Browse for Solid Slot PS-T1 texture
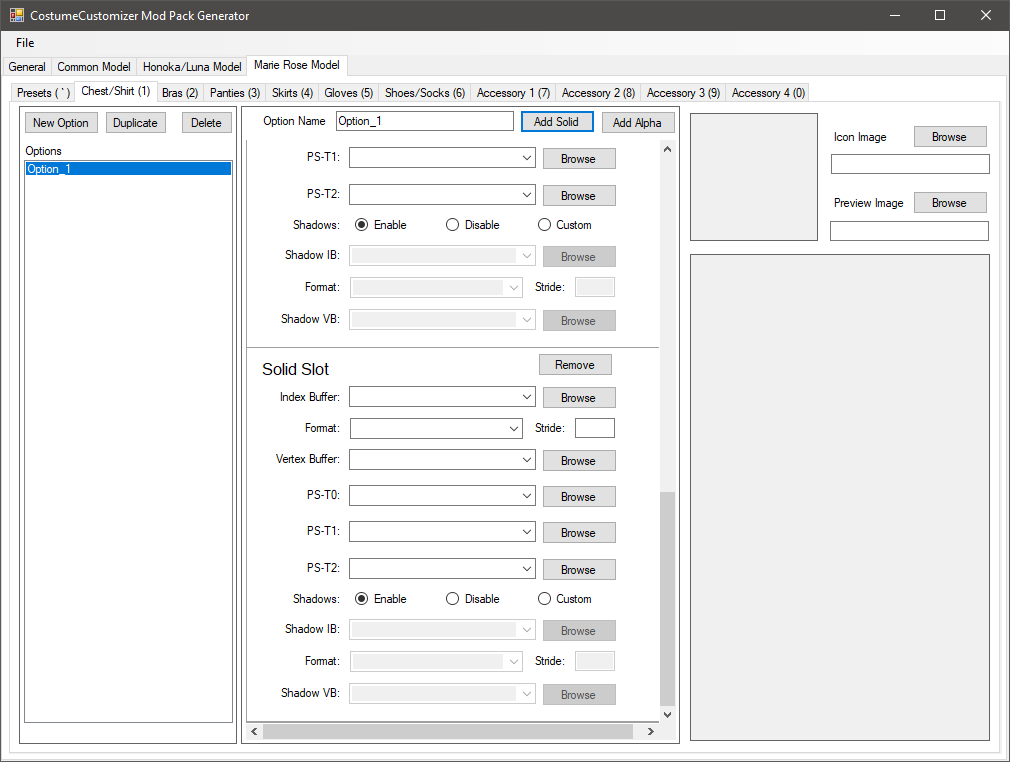1010x762 pixels. click(578, 533)
